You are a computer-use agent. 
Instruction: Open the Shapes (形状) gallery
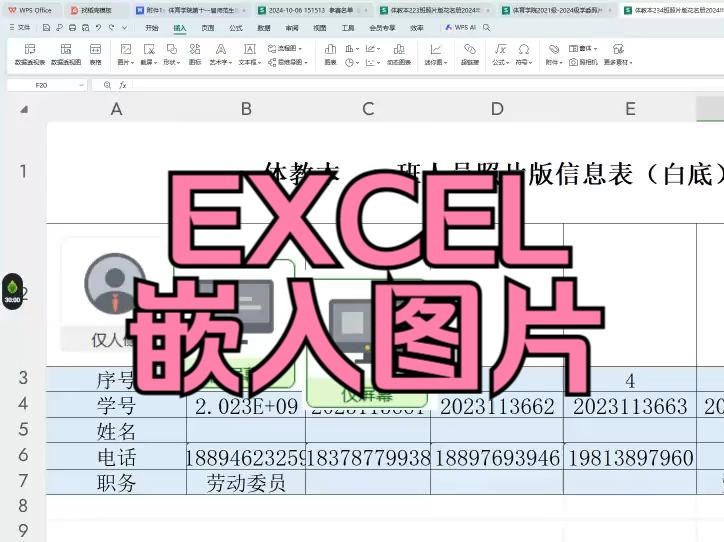coord(172,54)
